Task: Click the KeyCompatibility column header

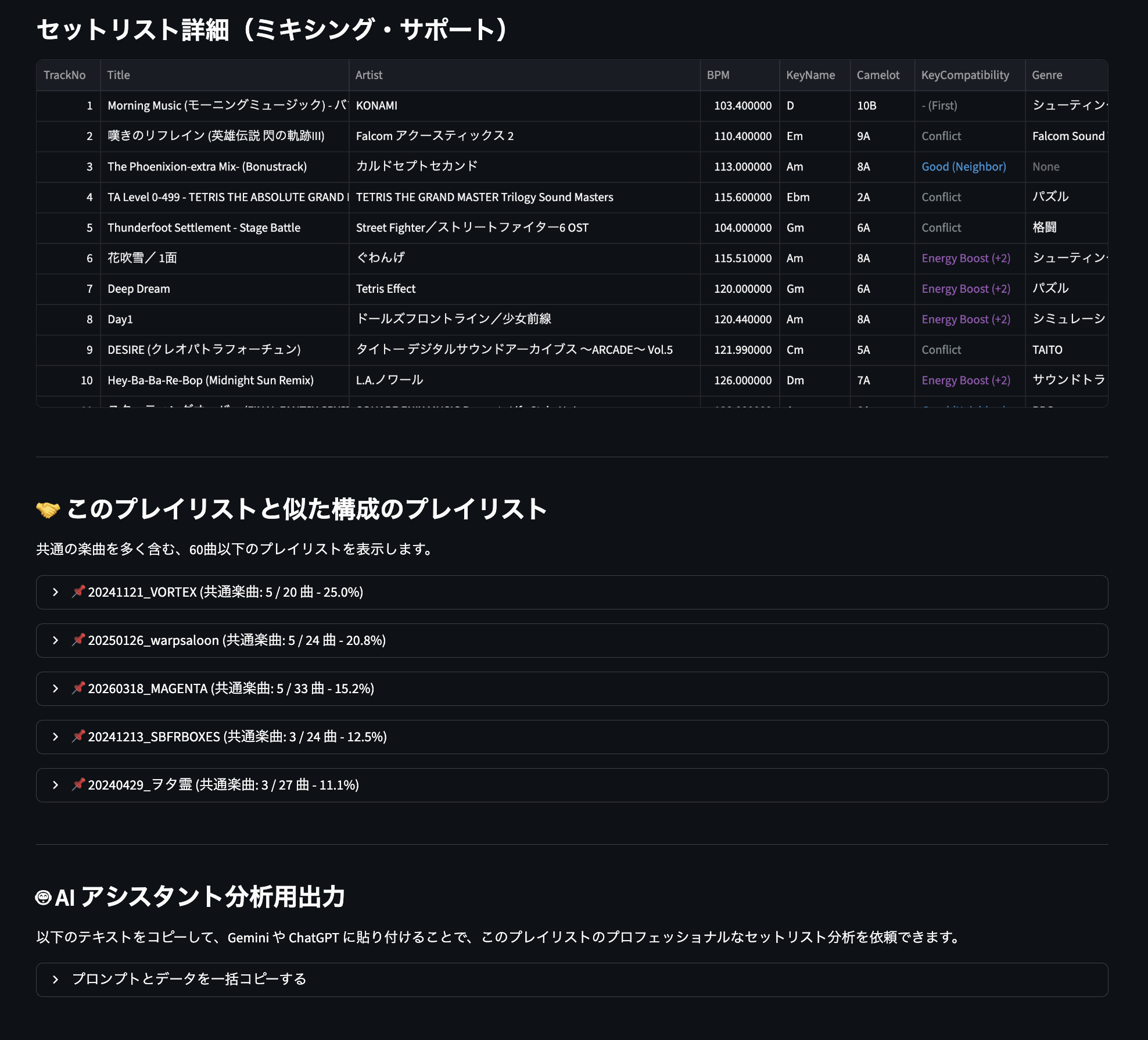Action: pyautogui.click(x=965, y=75)
